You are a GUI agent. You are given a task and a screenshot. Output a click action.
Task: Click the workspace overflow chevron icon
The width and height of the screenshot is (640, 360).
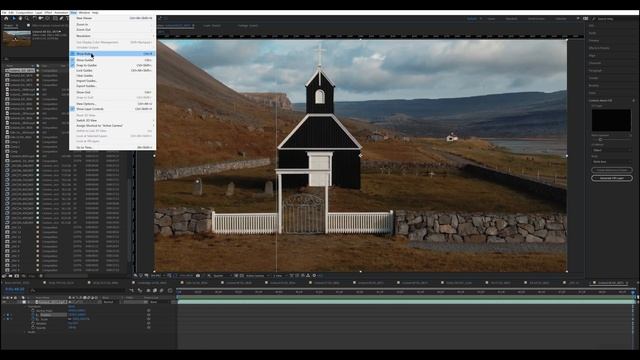(x=578, y=18)
